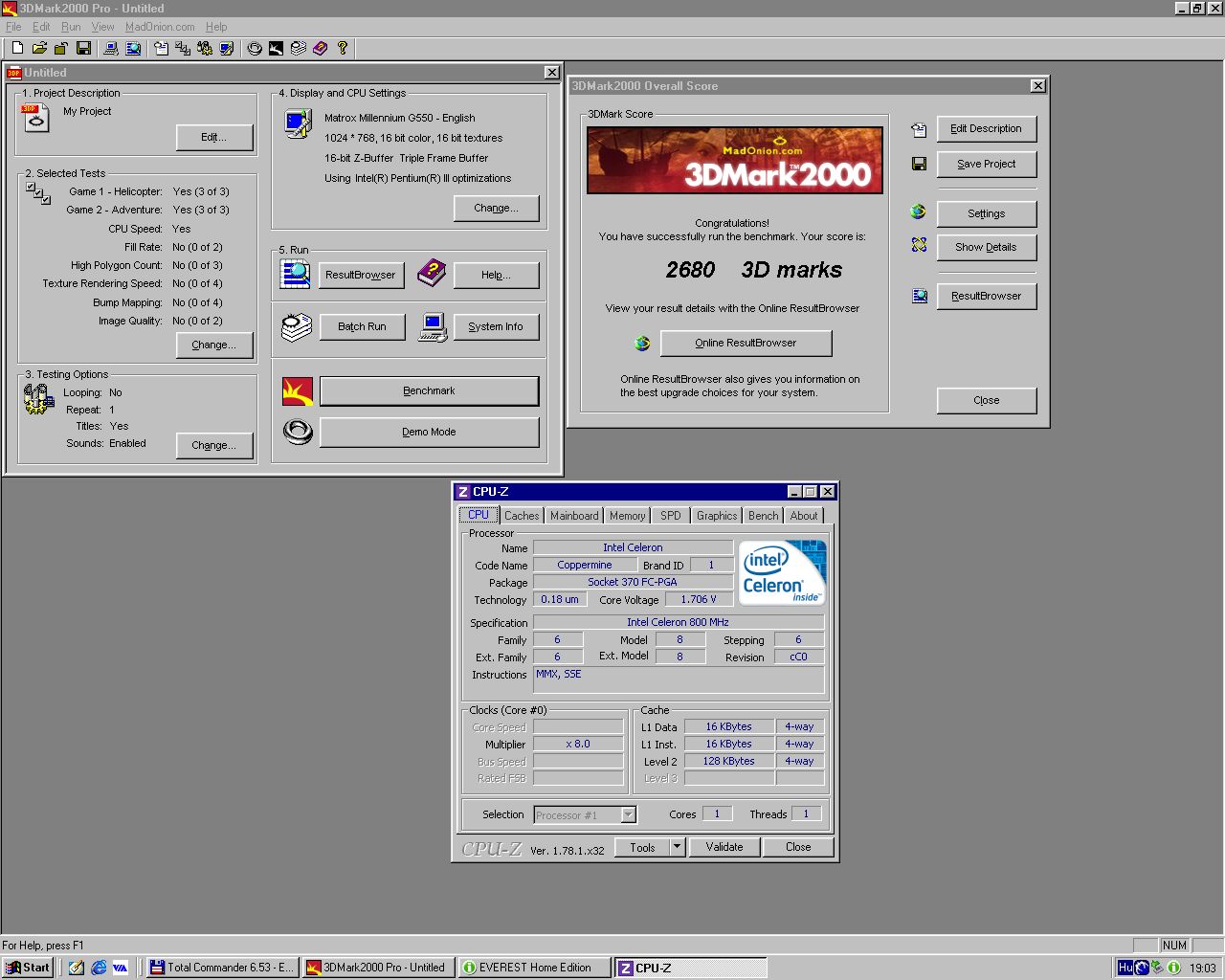Click the Multiplier field showing x 8.0
This screenshot has height=980, width=1225.
tap(578, 744)
